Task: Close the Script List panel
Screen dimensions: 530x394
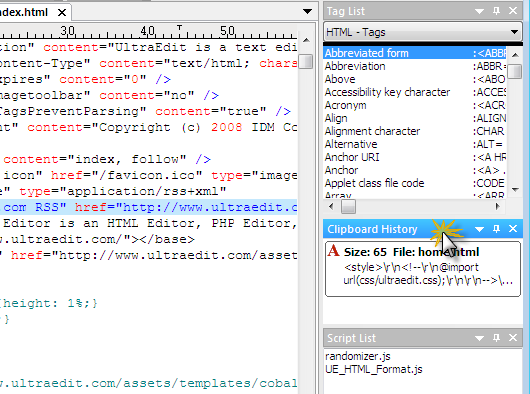Action: [x=513, y=338]
